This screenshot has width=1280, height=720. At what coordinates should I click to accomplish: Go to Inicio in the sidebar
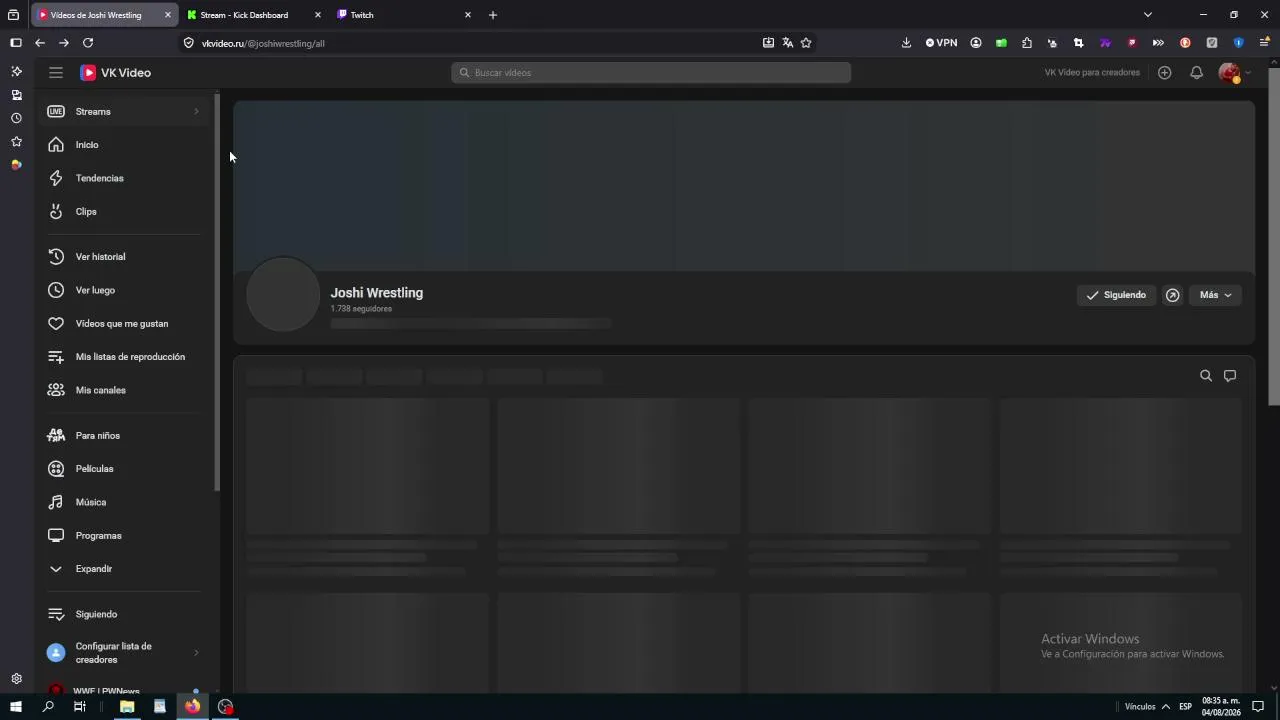[124, 145]
